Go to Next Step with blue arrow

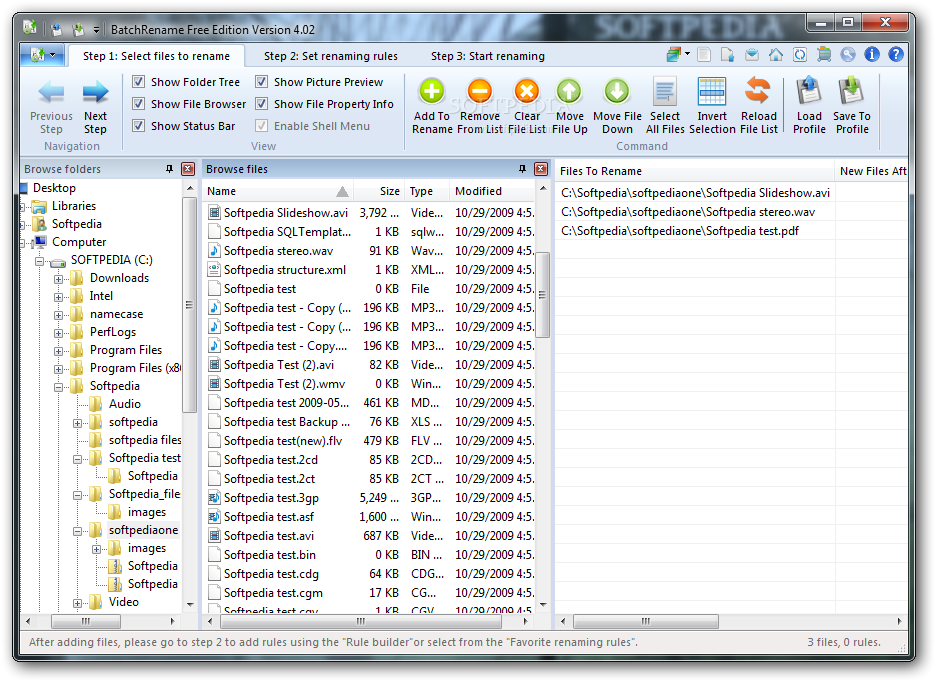(x=95, y=93)
